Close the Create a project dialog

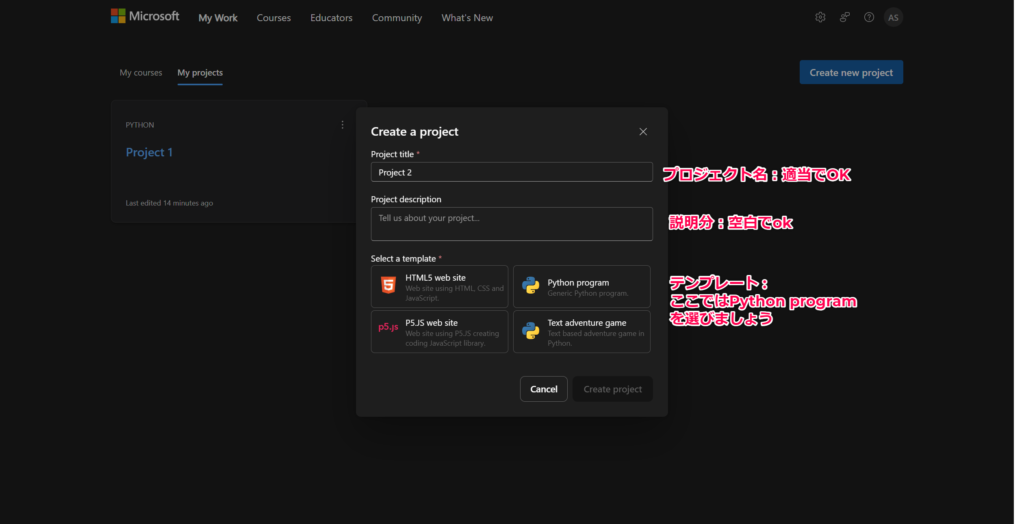pos(643,132)
